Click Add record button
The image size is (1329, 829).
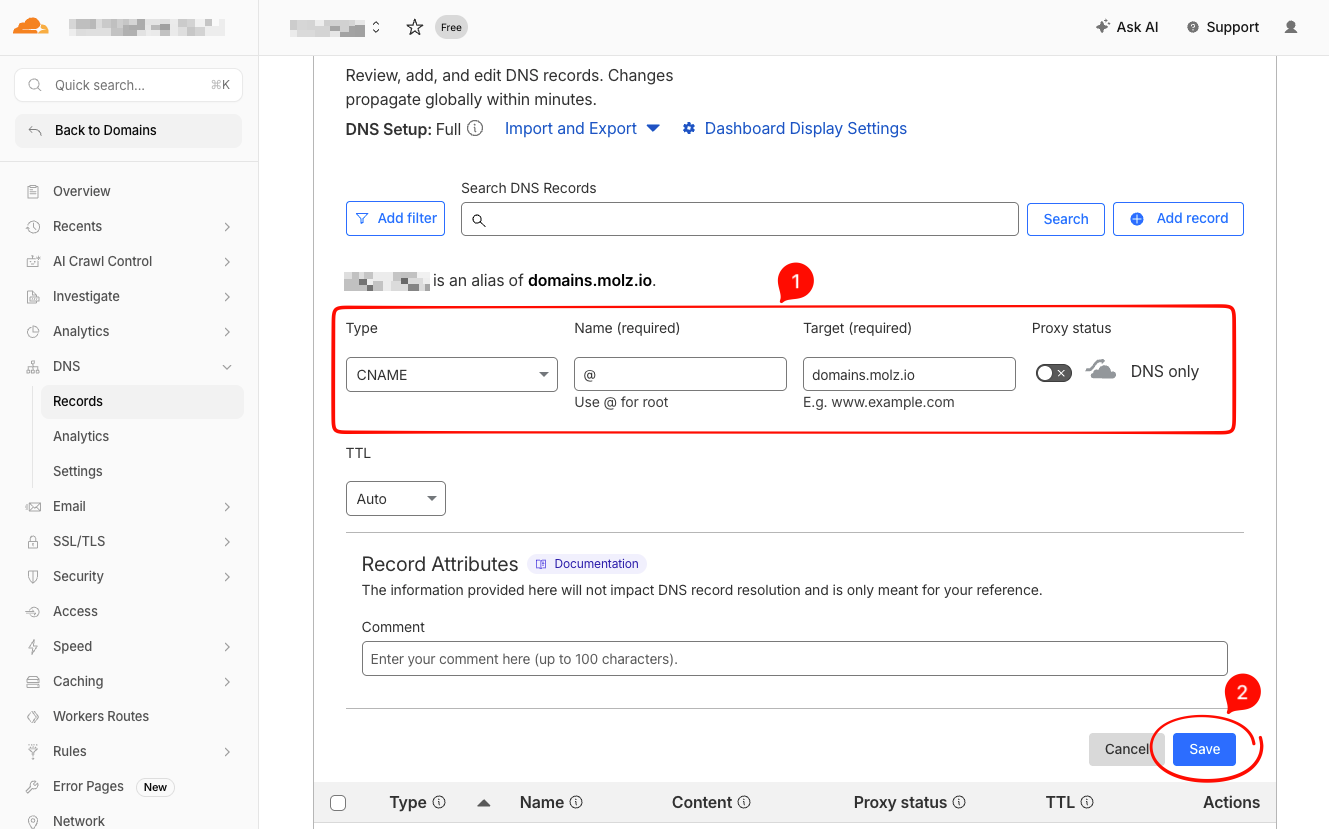1178,218
